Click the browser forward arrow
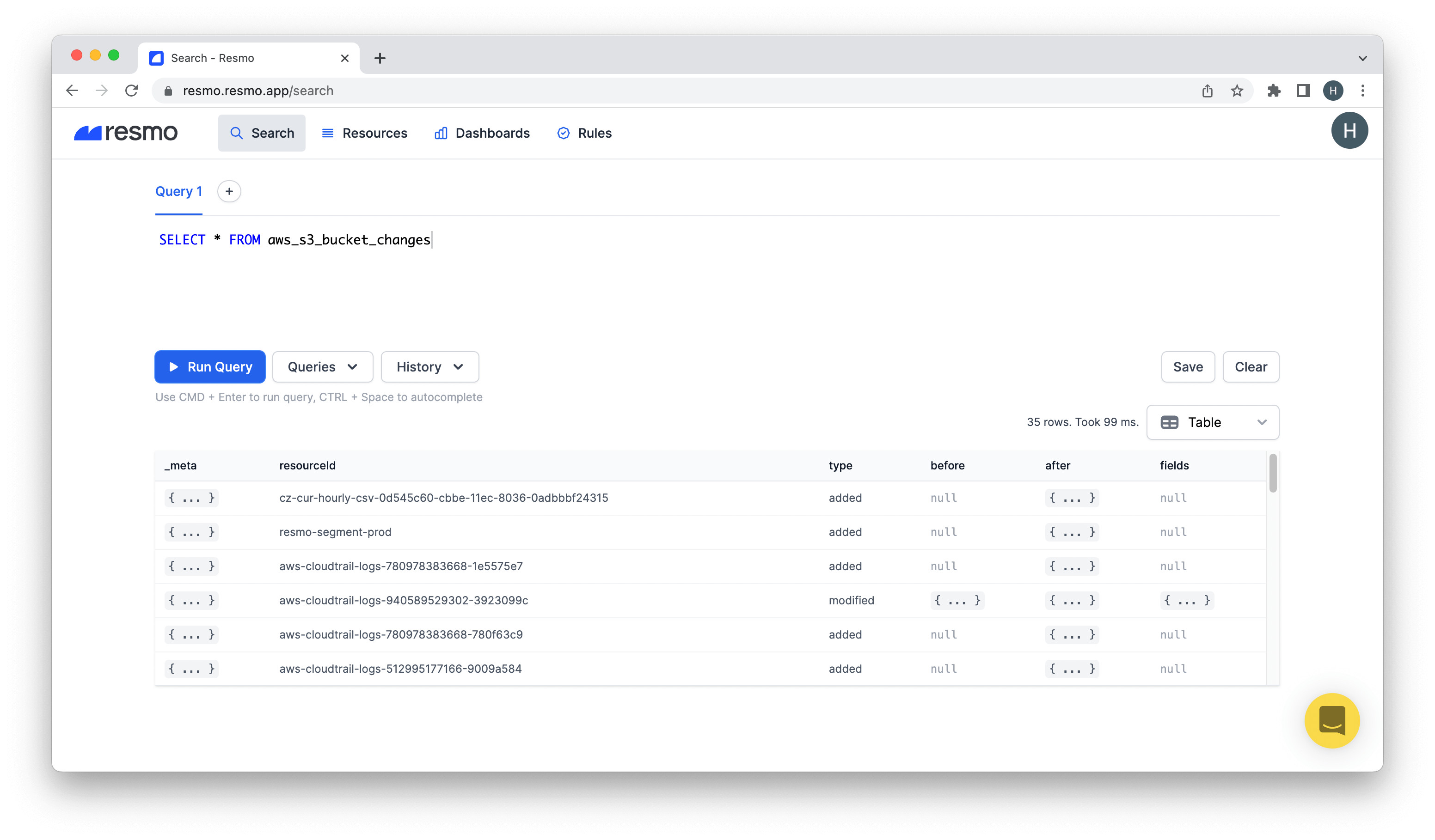The width and height of the screenshot is (1435, 840). (102, 91)
